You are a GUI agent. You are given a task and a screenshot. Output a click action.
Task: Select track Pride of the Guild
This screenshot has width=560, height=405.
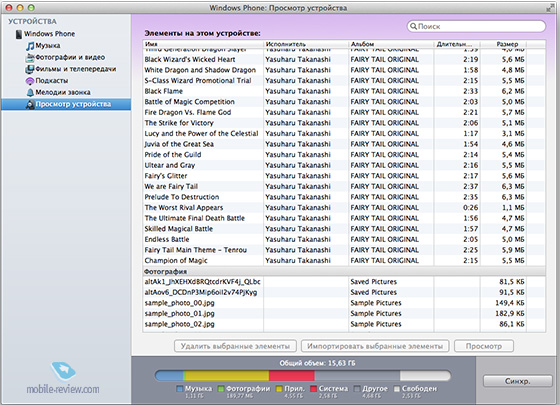click(344, 155)
